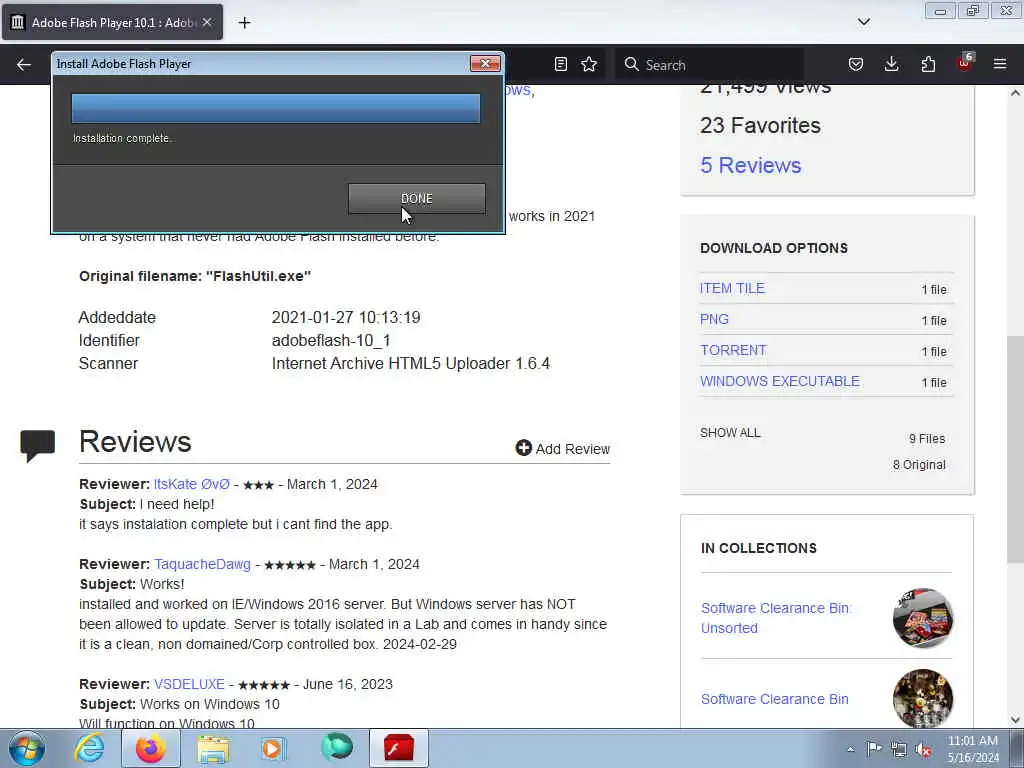Close the Install Adobe Flash Player dialog
Image resolution: width=1024 pixels, height=768 pixels.
click(485, 63)
